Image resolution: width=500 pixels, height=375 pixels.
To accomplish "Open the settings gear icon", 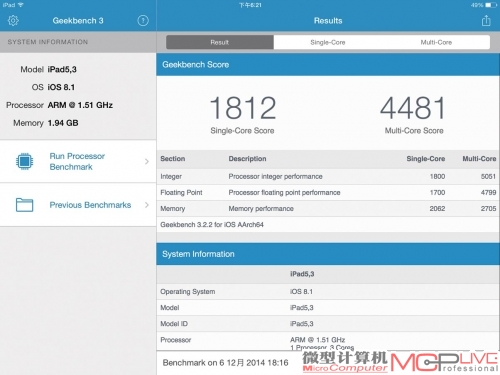I will [x=13, y=21].
